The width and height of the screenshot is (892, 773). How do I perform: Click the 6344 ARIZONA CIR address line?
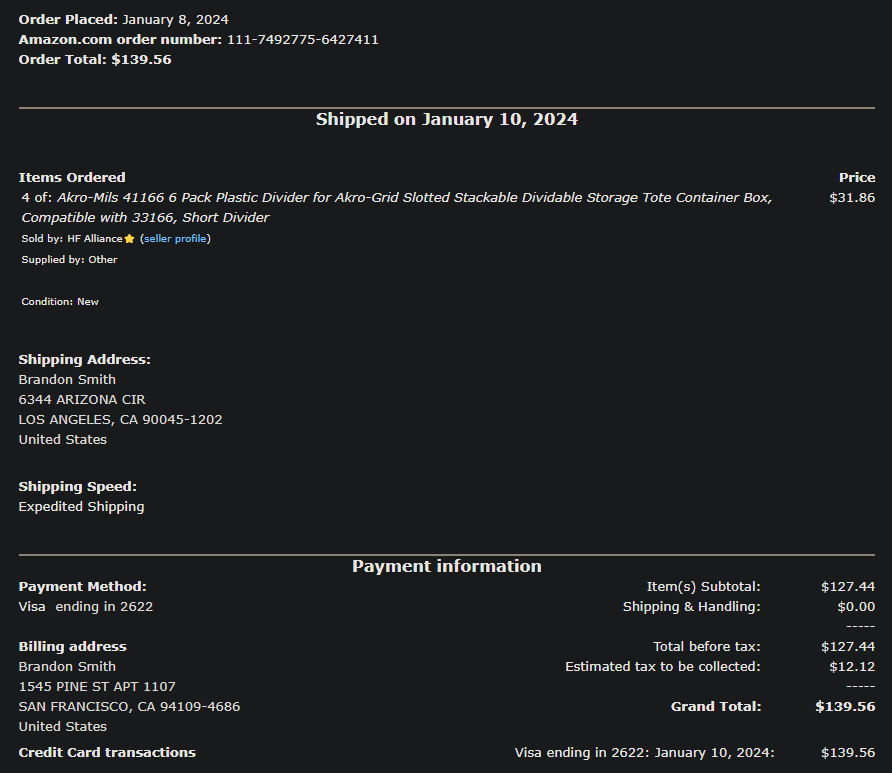pos(82,400)
